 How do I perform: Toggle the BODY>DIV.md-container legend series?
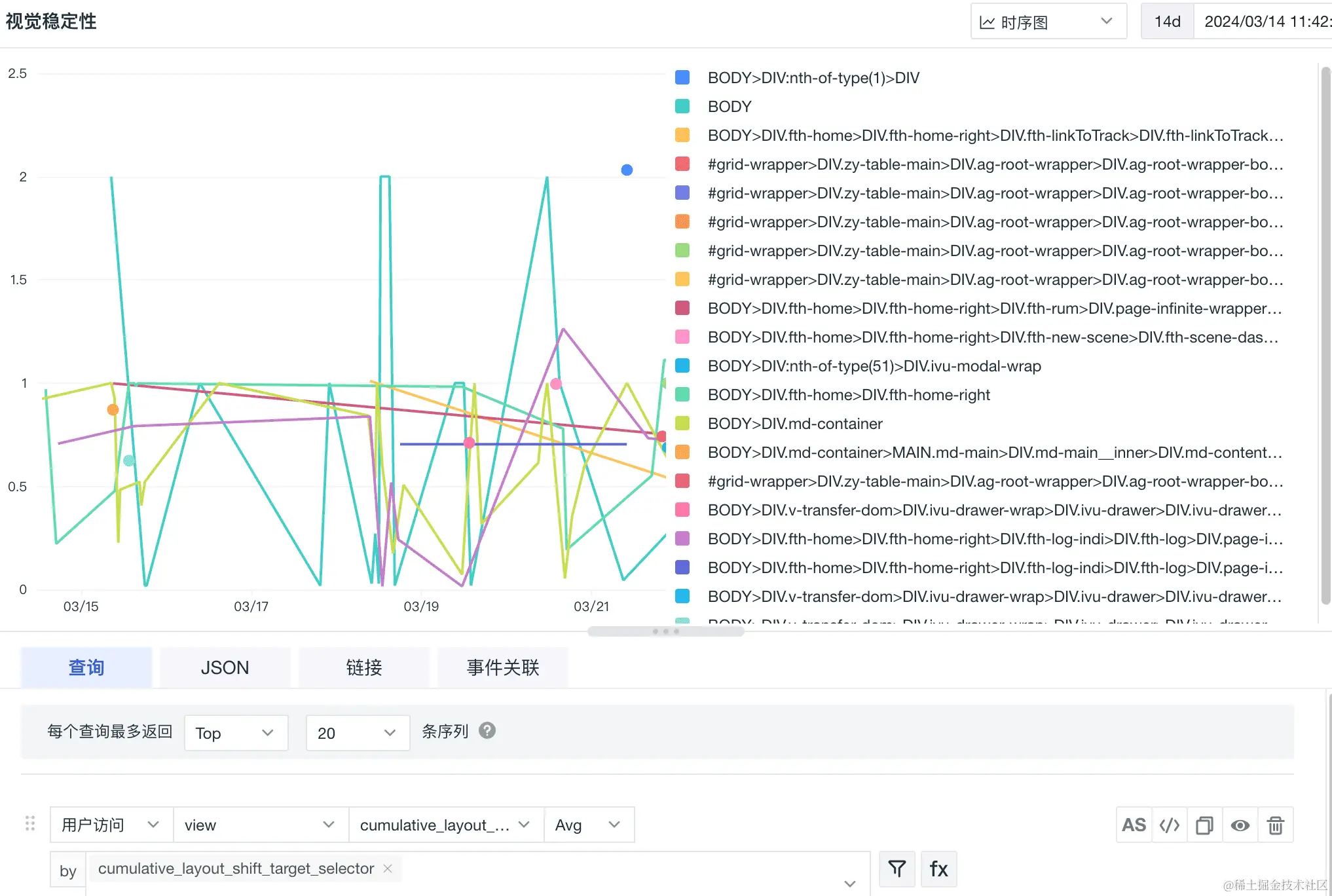[x=794, y=424]
